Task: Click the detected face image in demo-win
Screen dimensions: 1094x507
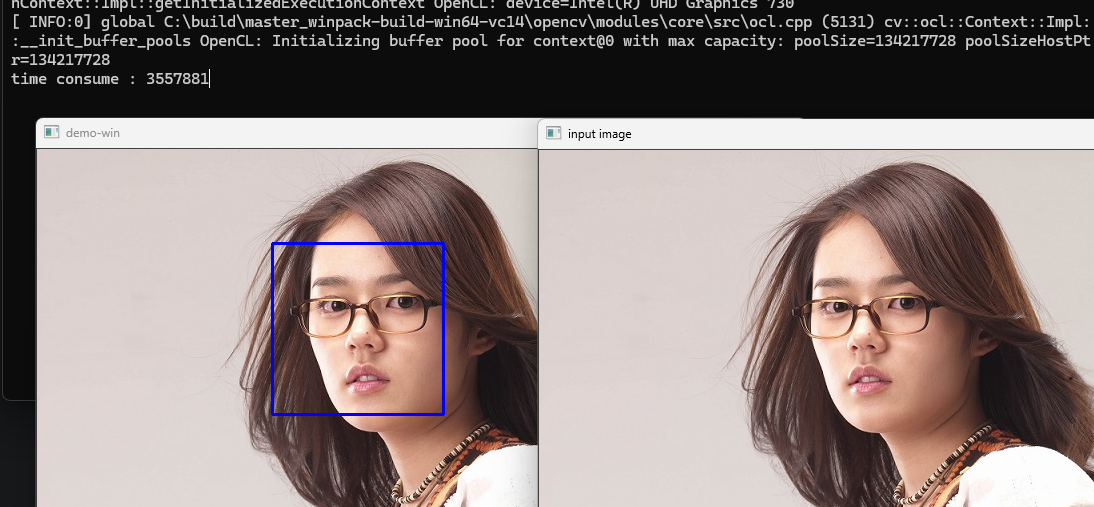Action: click(287, 328)
